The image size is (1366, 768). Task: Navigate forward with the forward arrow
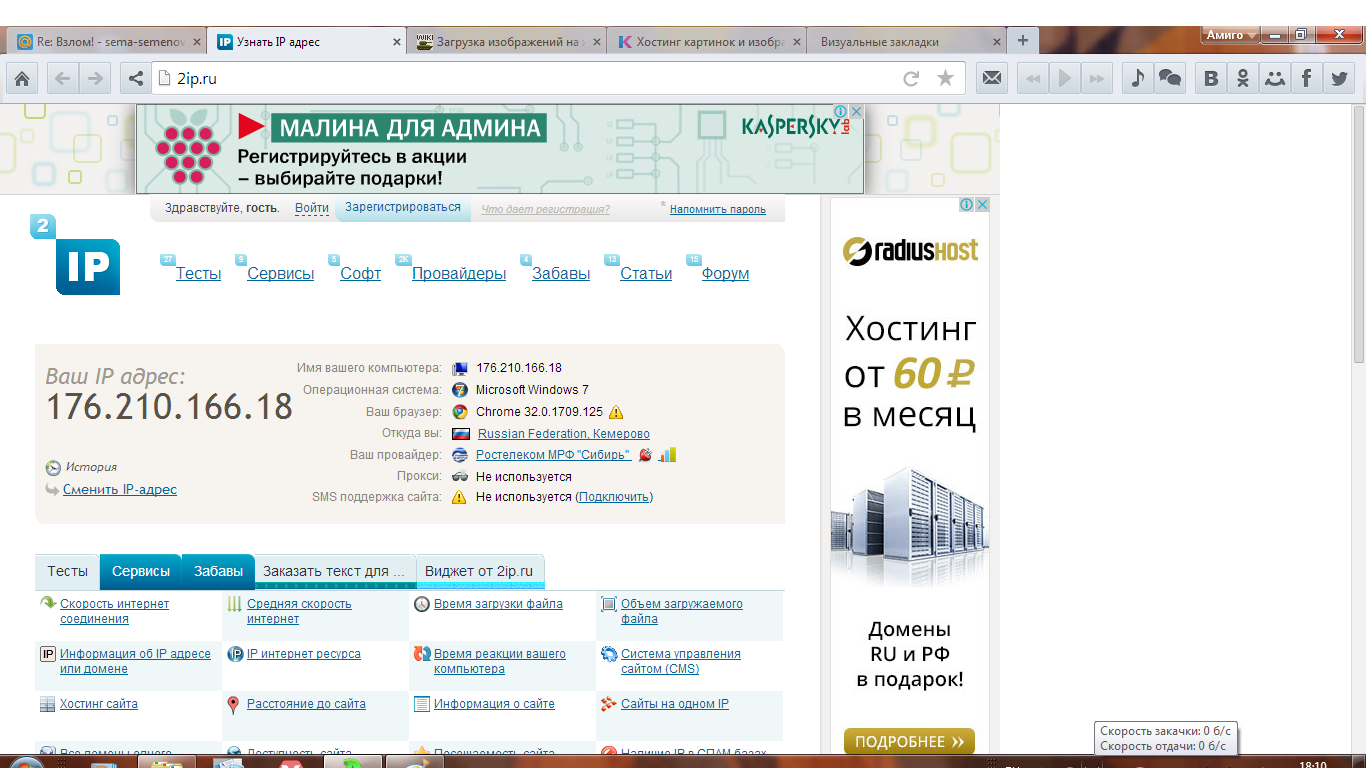pos(94,78)
